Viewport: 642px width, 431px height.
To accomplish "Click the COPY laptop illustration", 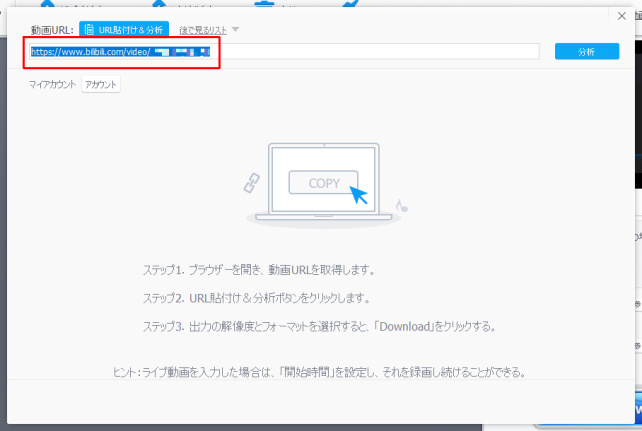I will tap(323, 185).
